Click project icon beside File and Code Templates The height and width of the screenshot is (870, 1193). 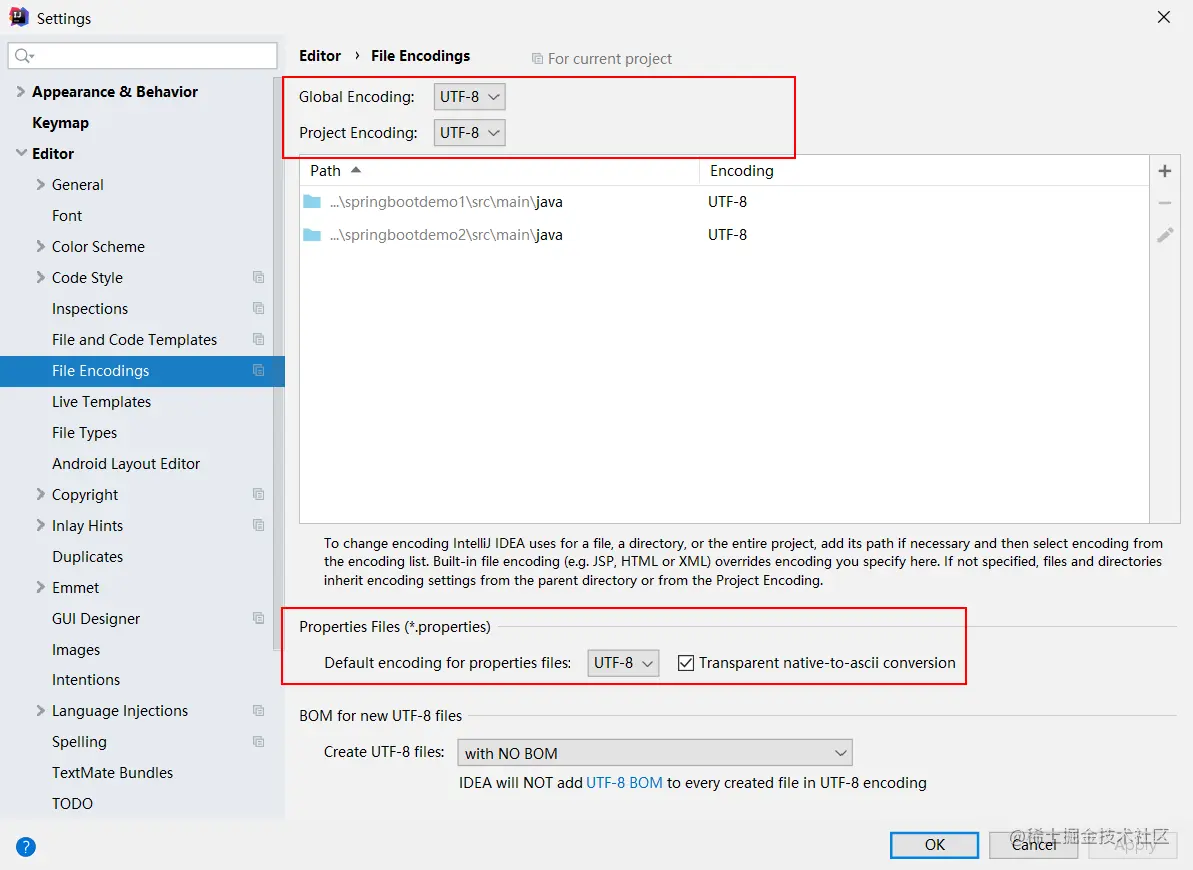[x=259, y=339]
